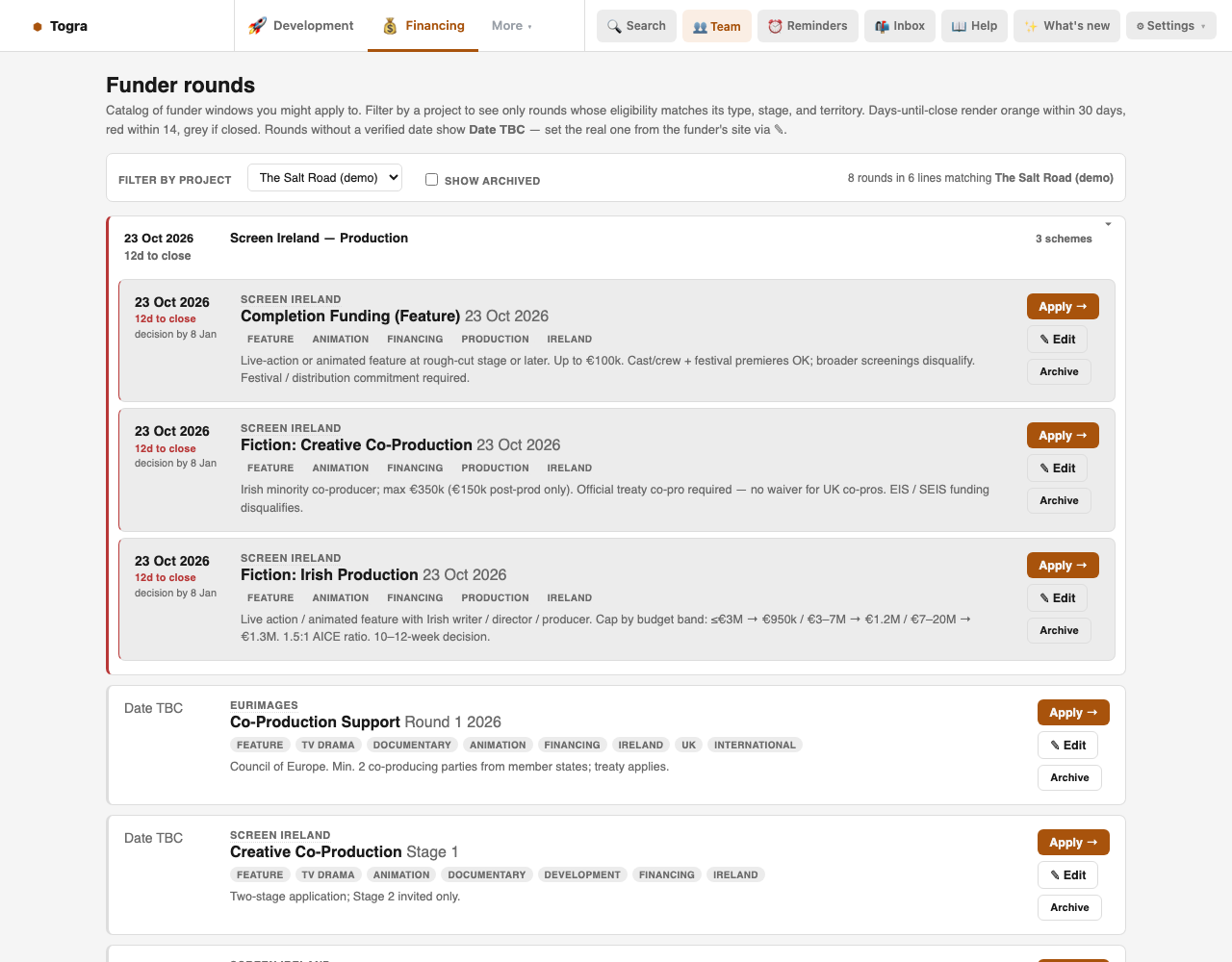
Task: Archive the Fiction: Irish Production scheme
Action: click(1059, 631)
